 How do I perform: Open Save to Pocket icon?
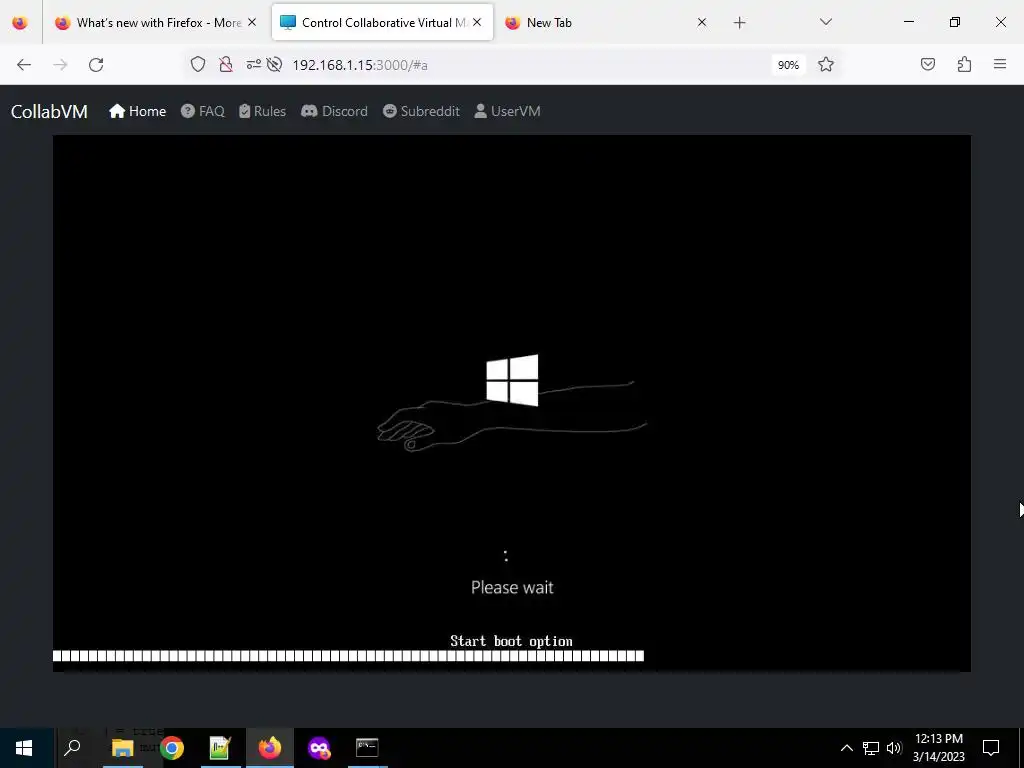pos(927,64)
